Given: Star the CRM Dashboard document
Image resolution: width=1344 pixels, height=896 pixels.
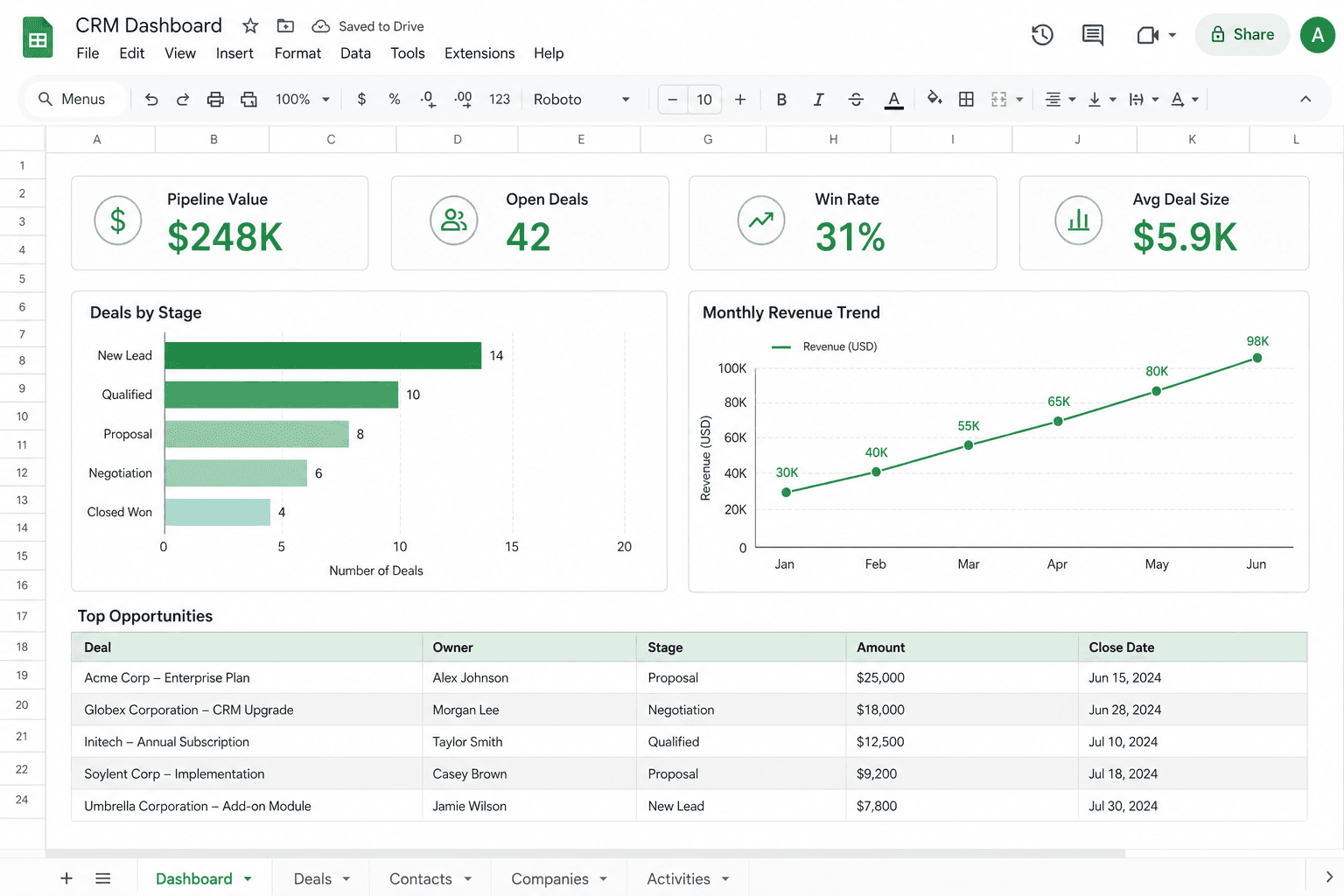Looking at the screenshot, I should [x=250, y=26].
